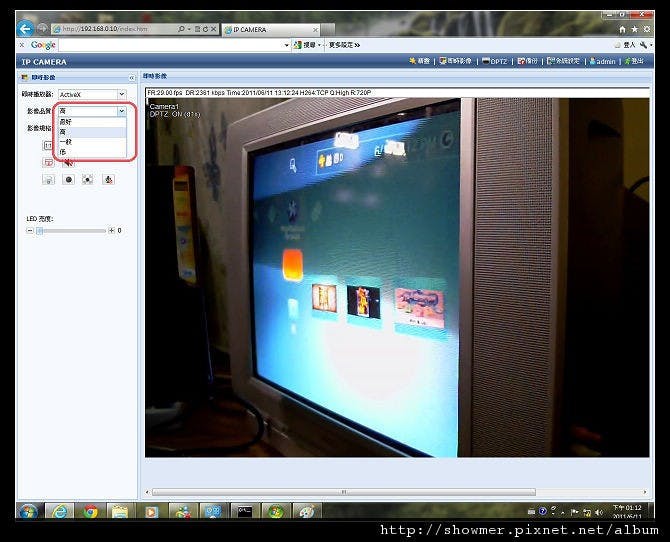
Task: Click the system tray volume speaker icon
Action: (599, 512)
